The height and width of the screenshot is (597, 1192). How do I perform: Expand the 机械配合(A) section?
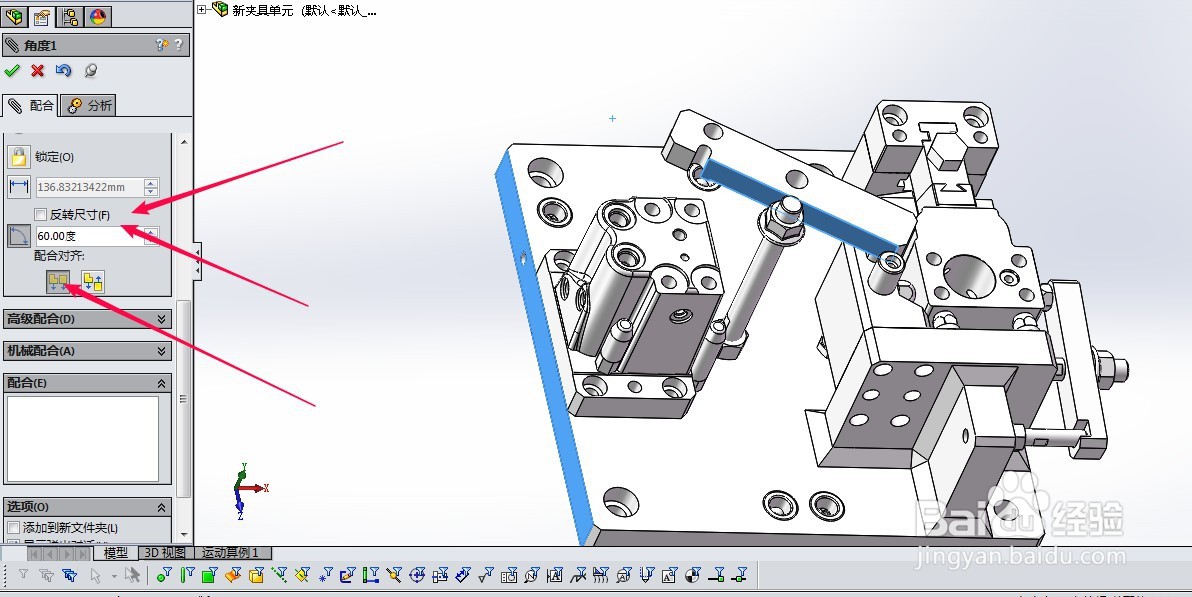tap(87, 351)
